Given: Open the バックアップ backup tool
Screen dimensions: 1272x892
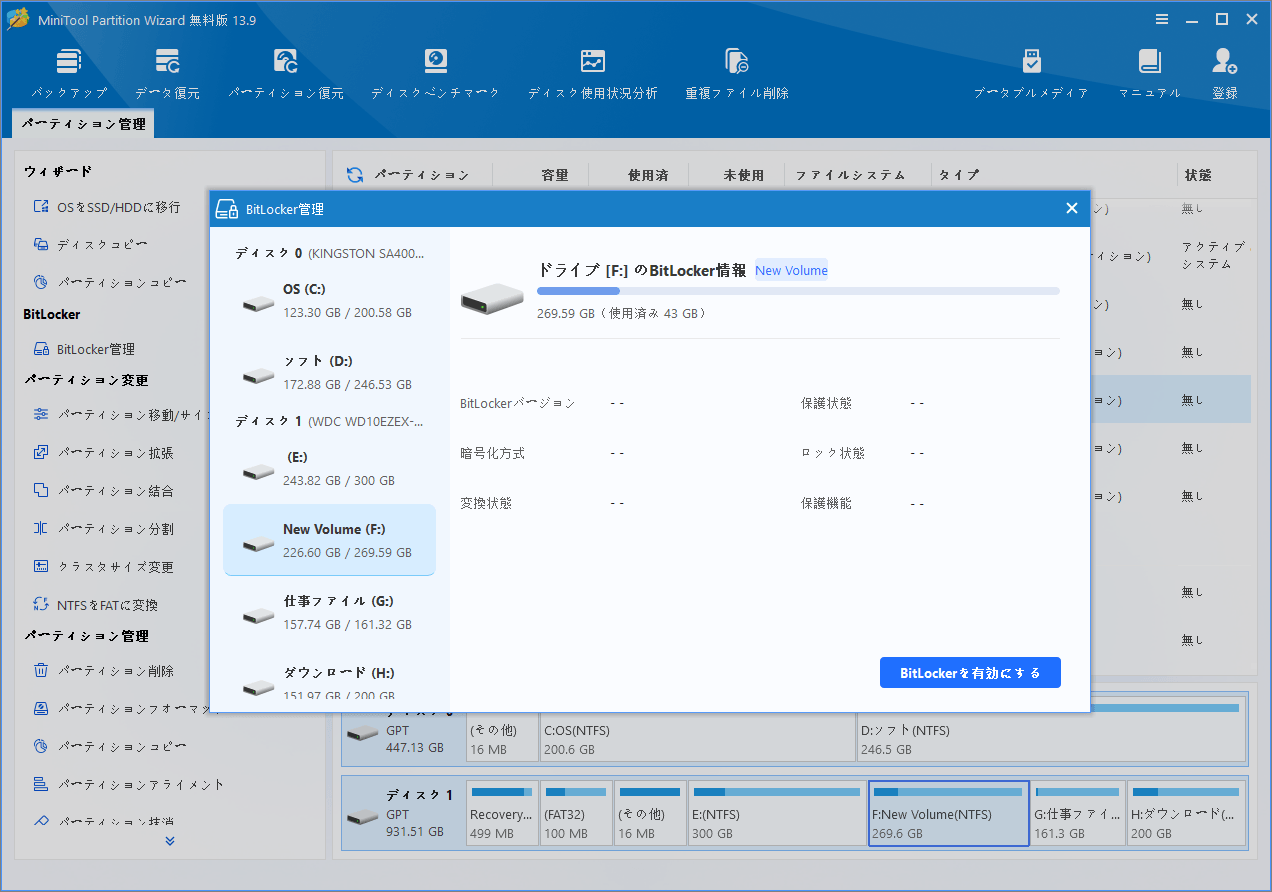Looking at the screenshot, I should tap(69, 74).
